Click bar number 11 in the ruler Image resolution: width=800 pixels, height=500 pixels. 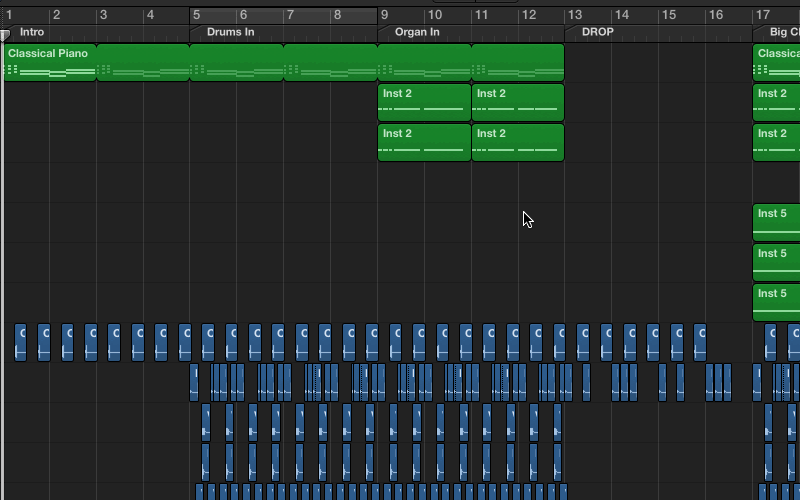coord(482,15)
